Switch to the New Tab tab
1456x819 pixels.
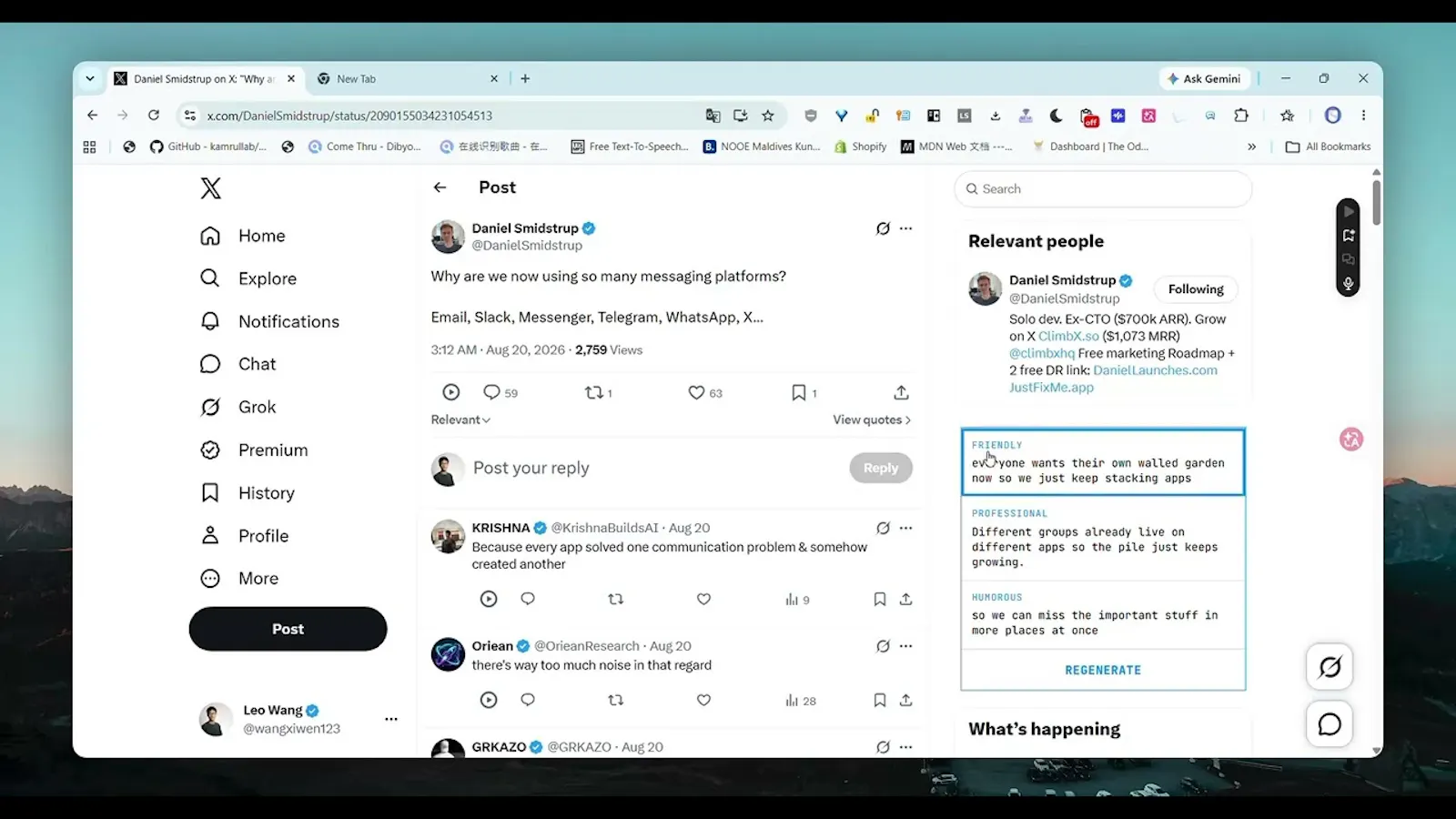click(x=408, y=79)
